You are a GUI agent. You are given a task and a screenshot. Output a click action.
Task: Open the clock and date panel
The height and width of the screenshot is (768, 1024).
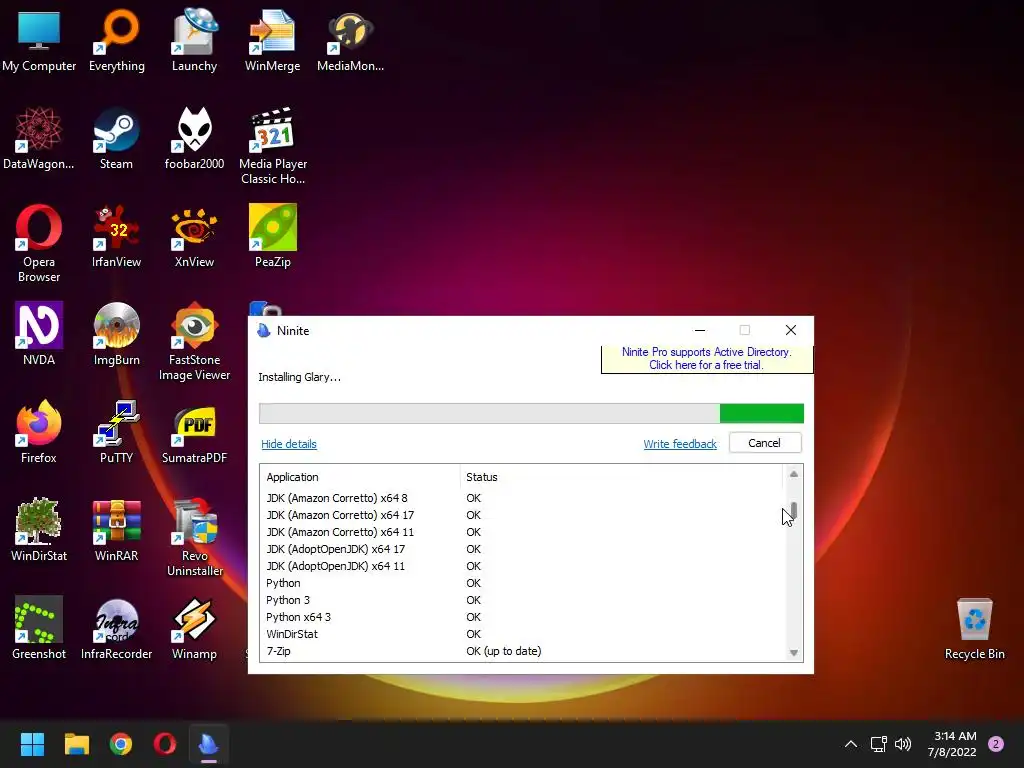point(952,744)
